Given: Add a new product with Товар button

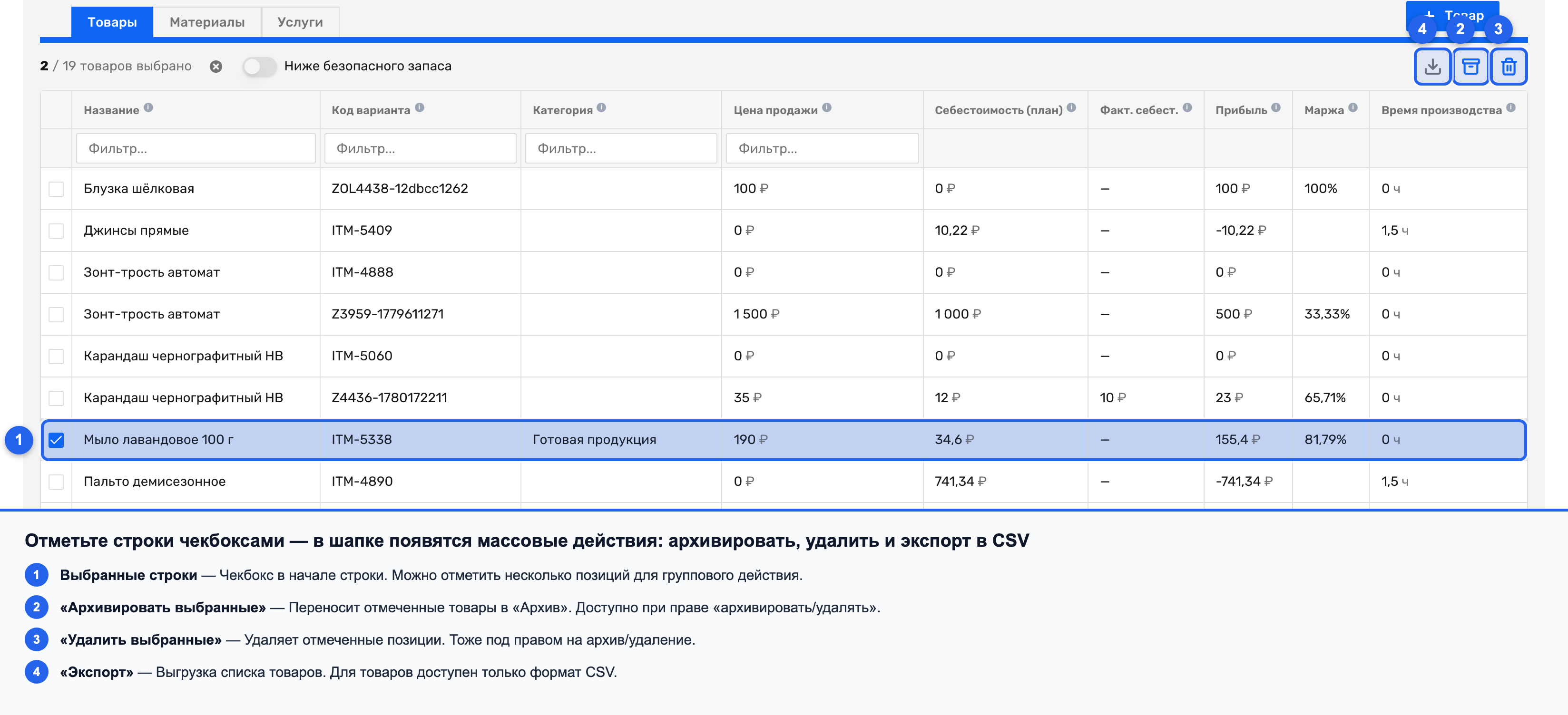Looking at the screenshot, I should click(x=1452, y=16).
